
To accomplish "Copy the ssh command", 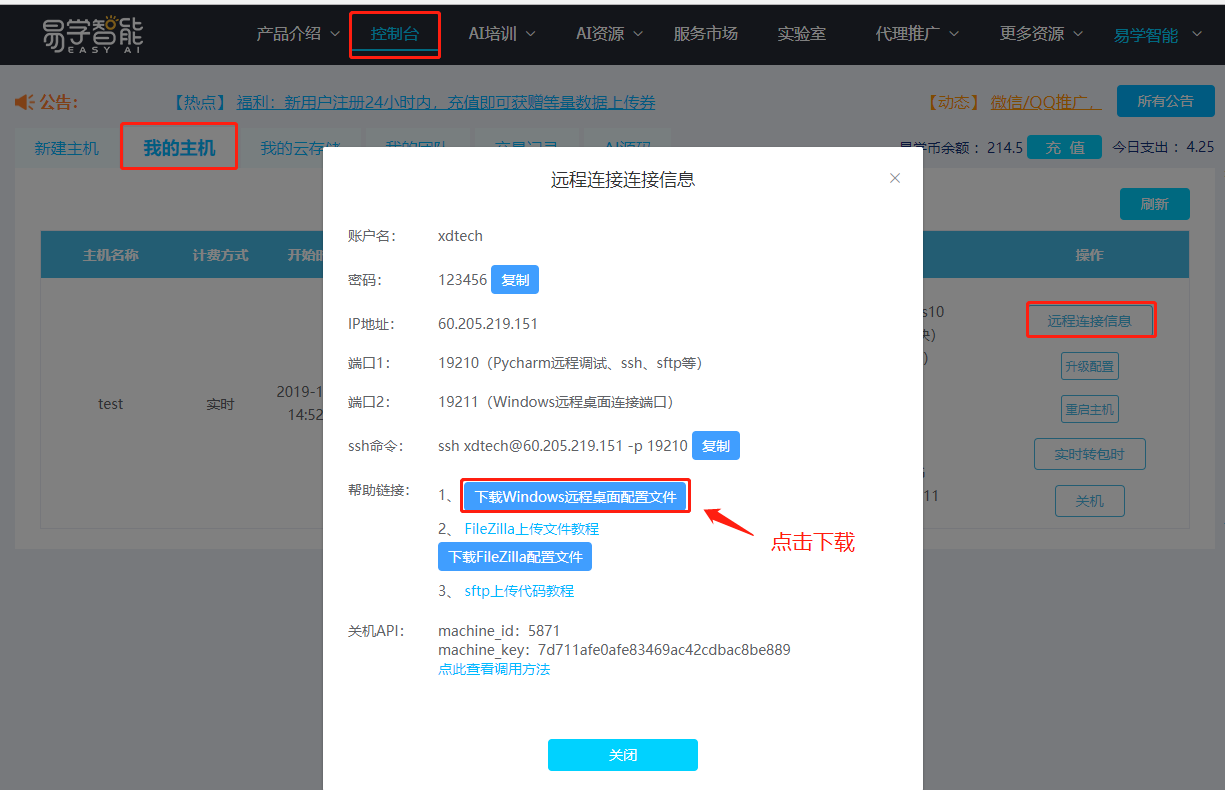I will click(715, 445).
